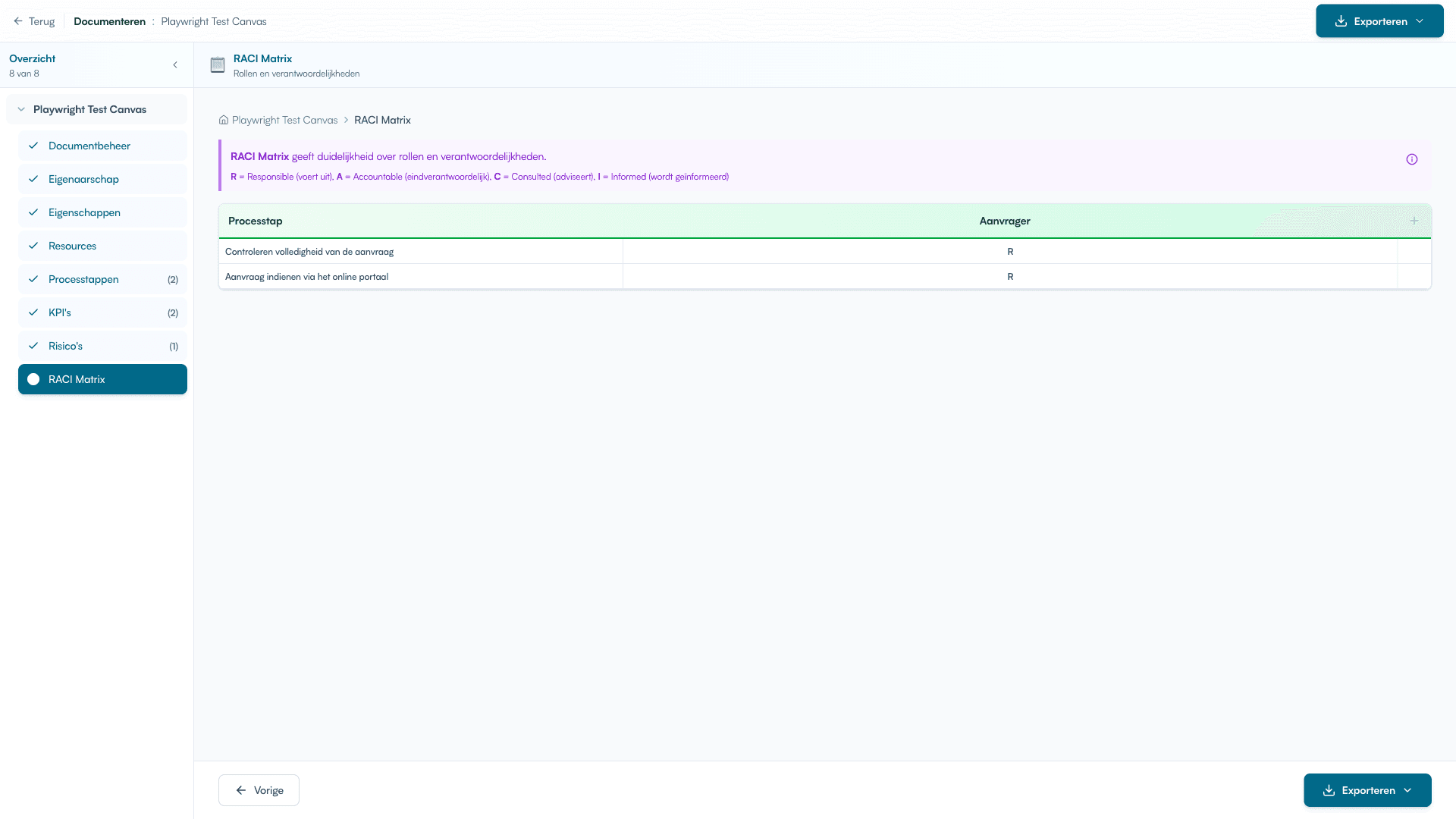Collapse the Overzicht sidebar with the chevron
Image resolution: width=1456 pixels, height=819 pixels.
point(175,65)
